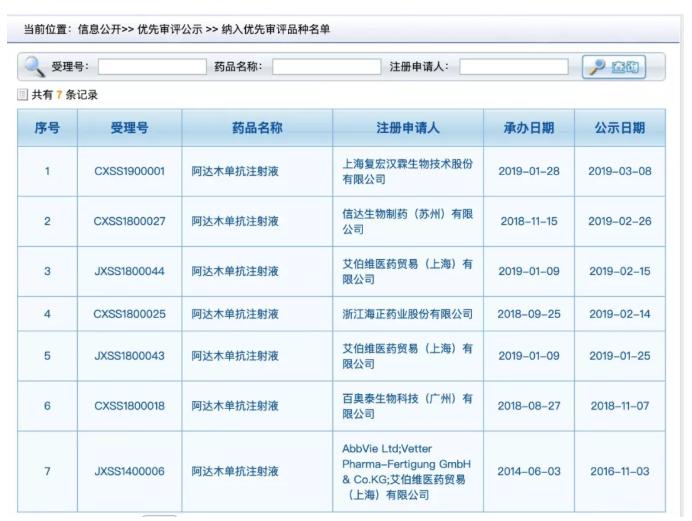Click the 序号 column header

pyautogui.click(x=47, y=128)
